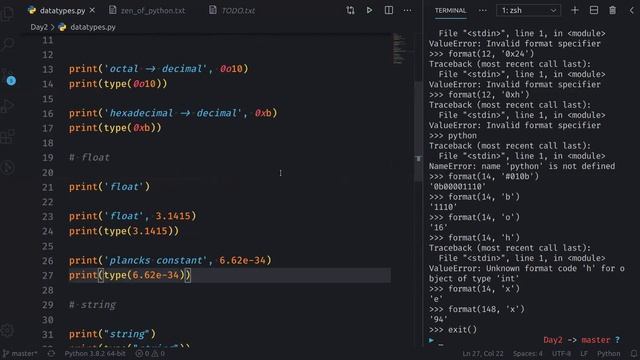Change end of line sequence LF
The image size is (640, 360).
coord(584,353)
